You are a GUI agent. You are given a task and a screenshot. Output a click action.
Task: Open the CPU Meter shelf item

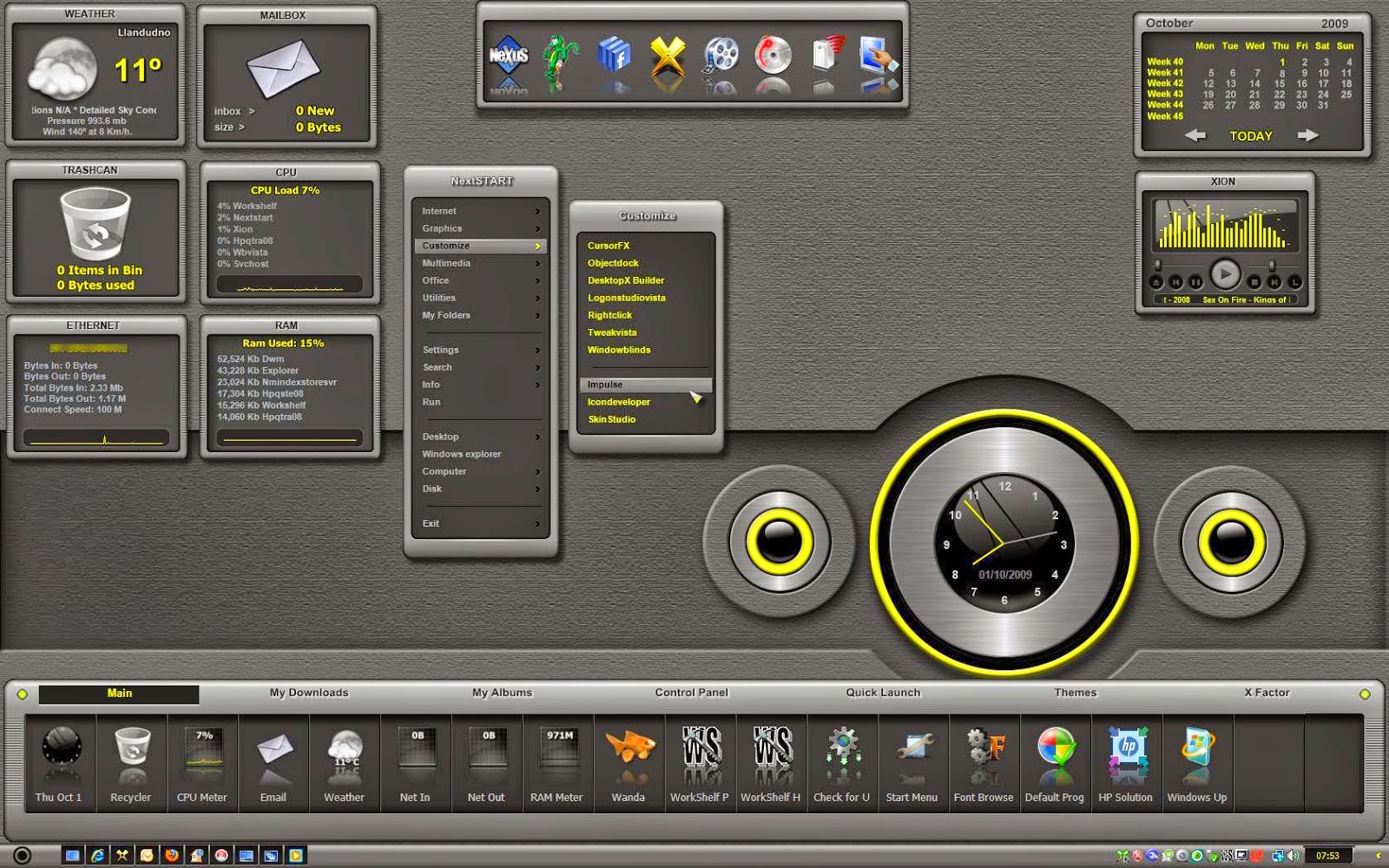pyautogui.click(x=202, y=764)
